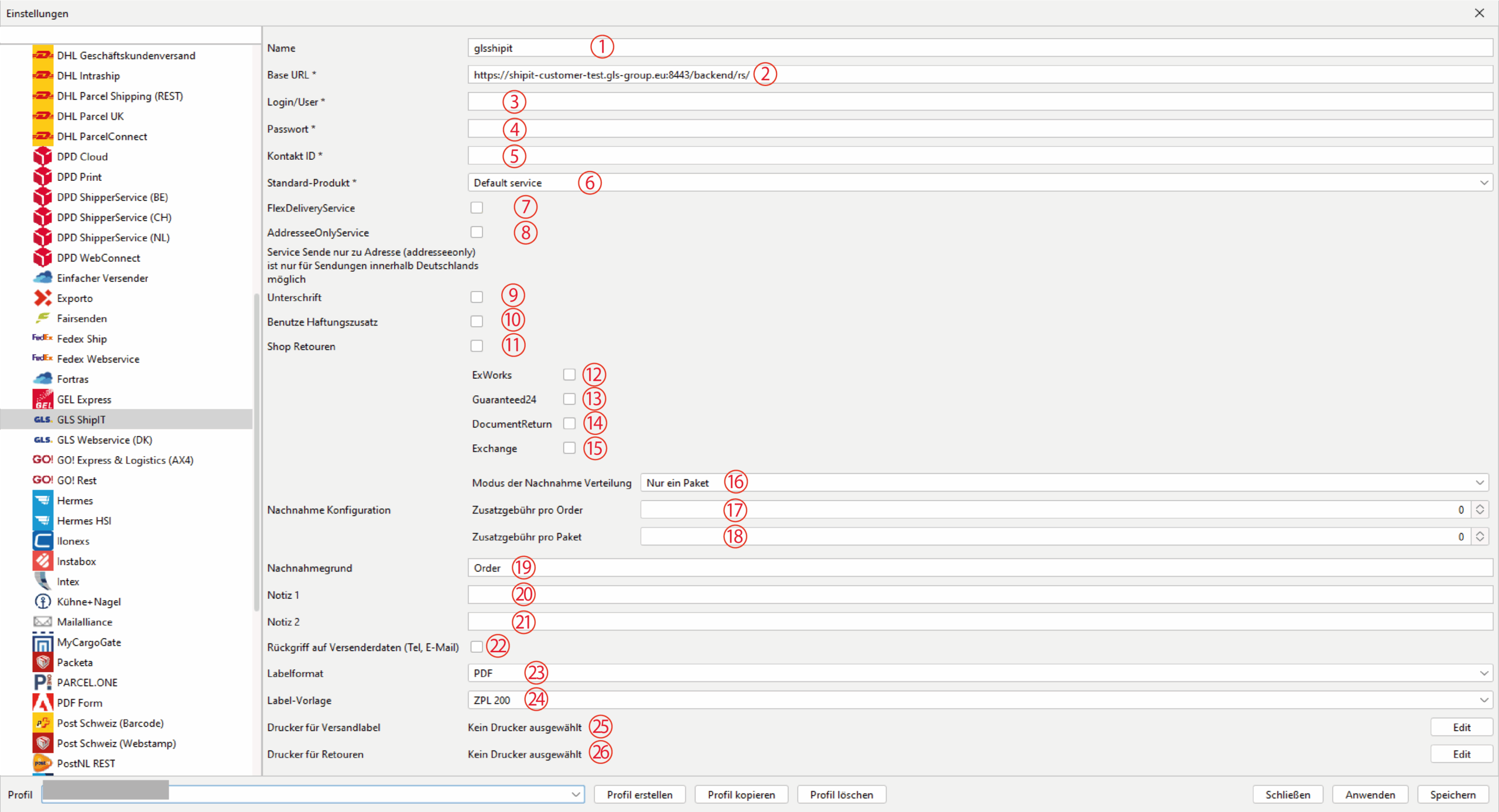The width and height of the screenshot is (1499, 812).
Task: Click the PARCEL.ONE icon
Action: pyautogui.click(x=43, y=683)
